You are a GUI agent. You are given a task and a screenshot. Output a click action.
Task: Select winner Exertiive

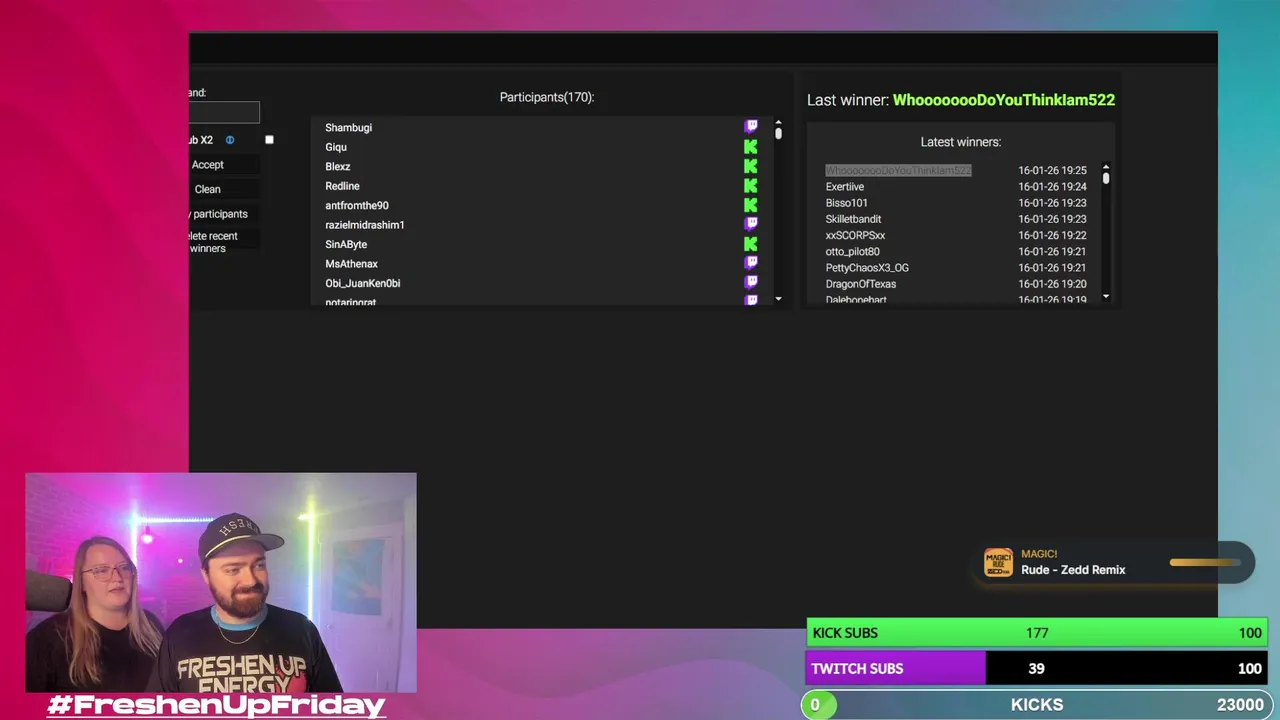point(845,187)
